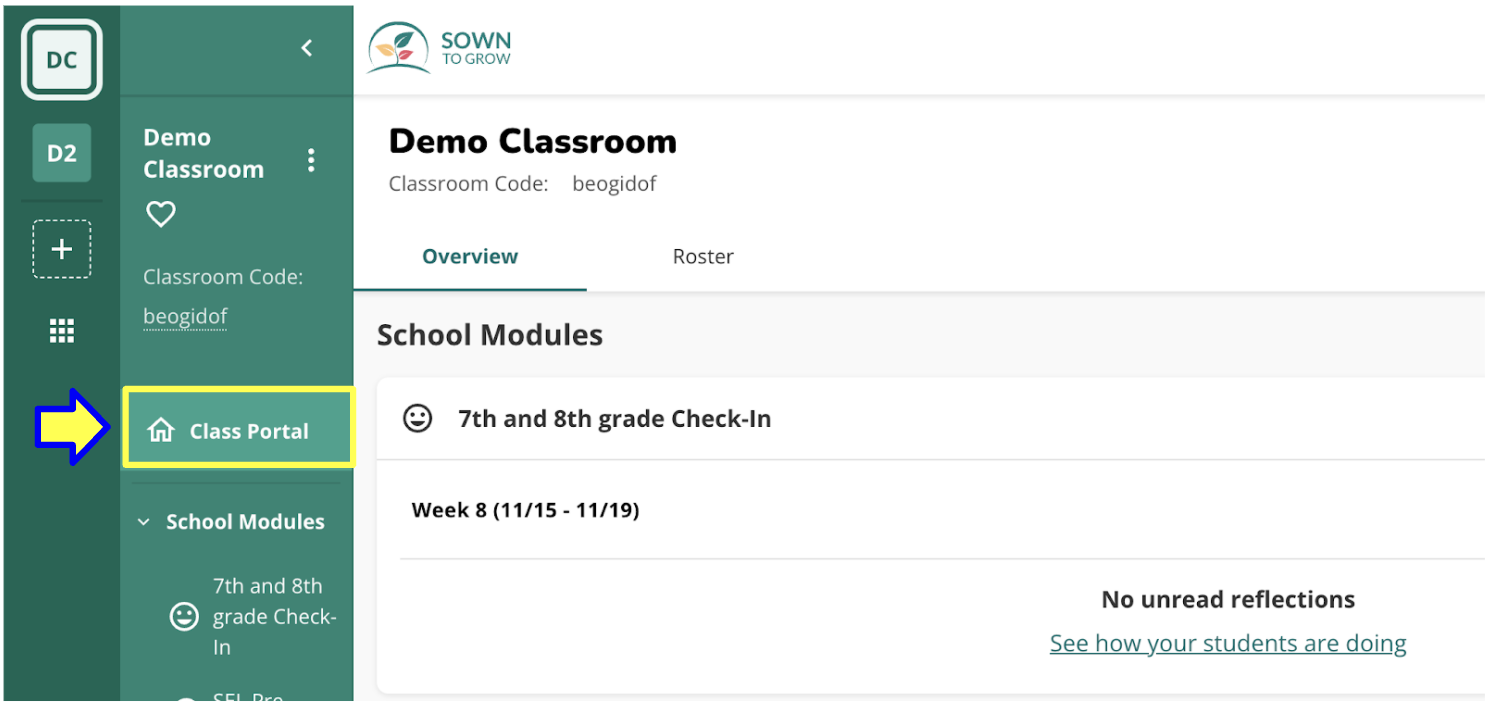Viewport: 1490px width, 704px height.
Task: Open the 7th and 8th grade Check-In card title
Action: (614, 418)
